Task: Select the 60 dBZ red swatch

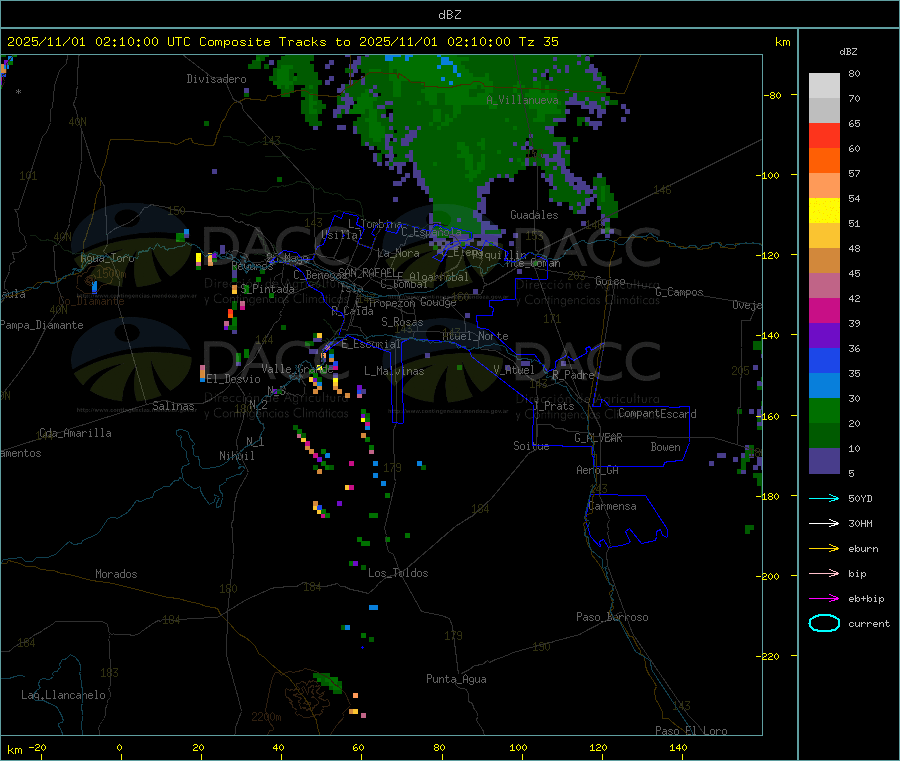Action: coord(824,135)
